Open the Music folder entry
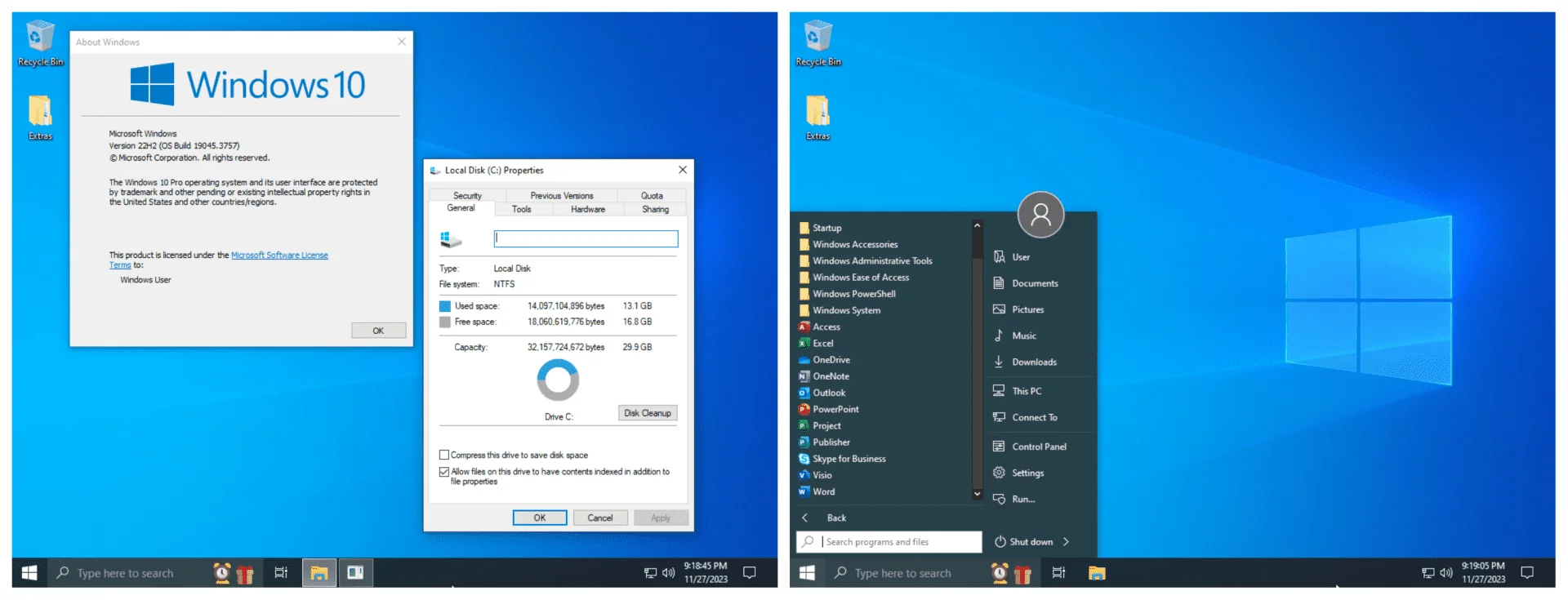1568x600 pixels. coord(1014,336)
